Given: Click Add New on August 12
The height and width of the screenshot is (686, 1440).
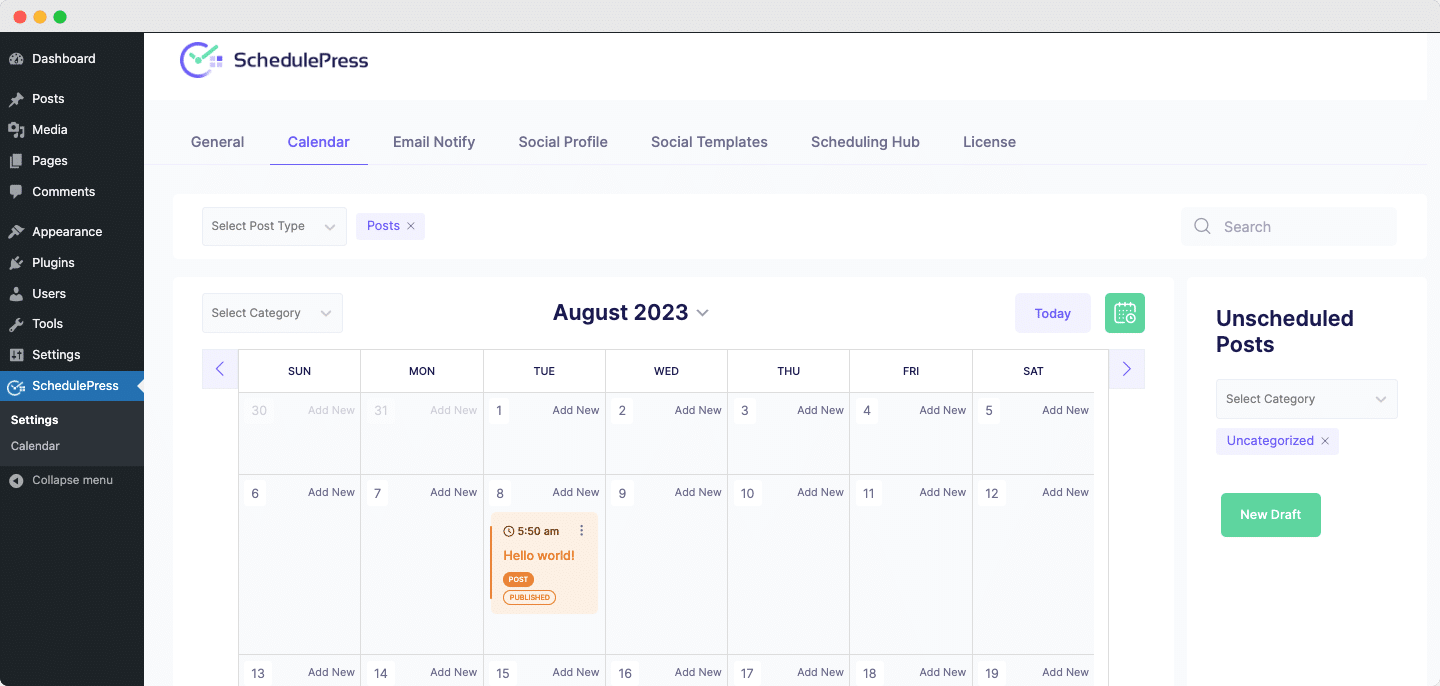Looking at the screenshot, I should point(1065,492).
